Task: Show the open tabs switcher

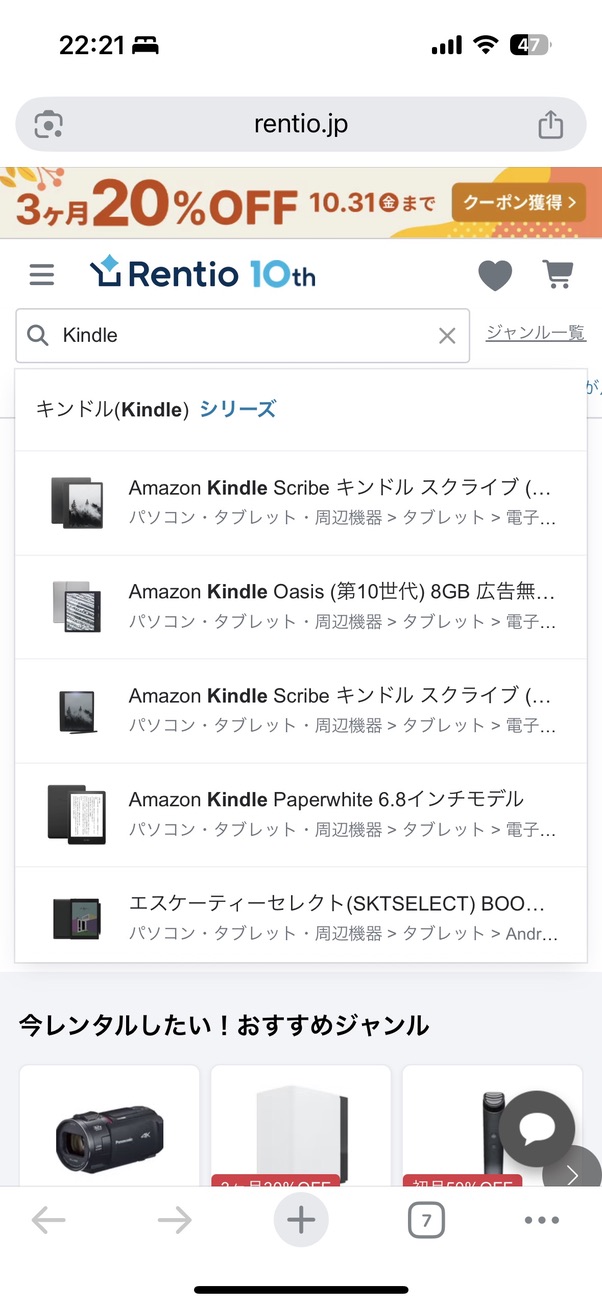Action: click(427, 1220)
